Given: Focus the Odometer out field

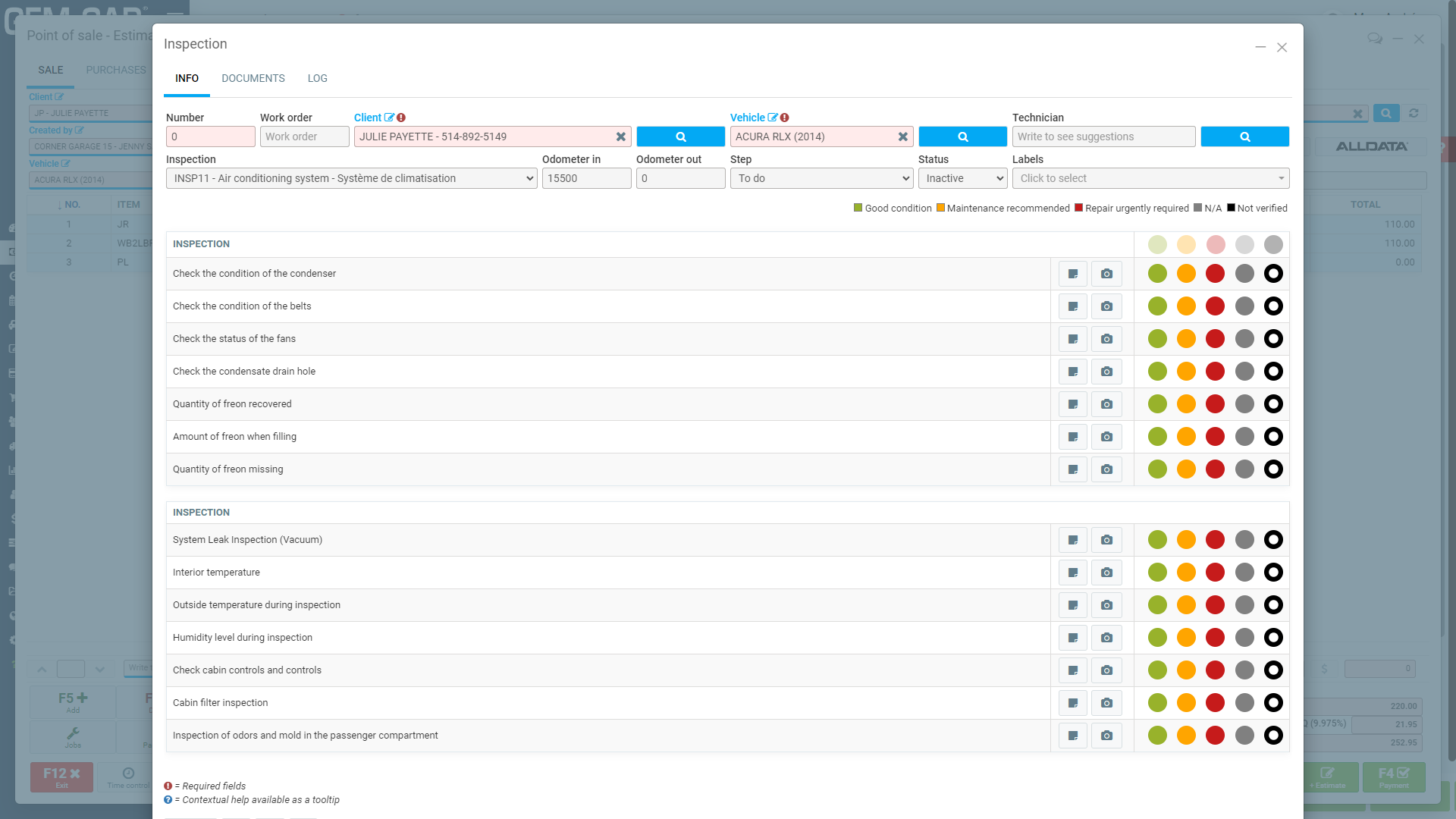Looking at the screenshot, I should click(681, 178).
